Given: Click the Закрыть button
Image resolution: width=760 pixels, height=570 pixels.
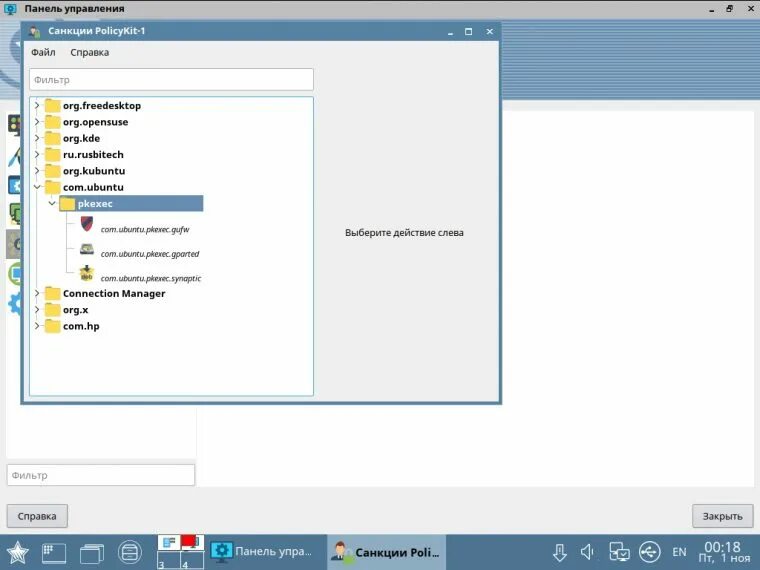Looking at the screenshot, I should (x=723, y=516).
